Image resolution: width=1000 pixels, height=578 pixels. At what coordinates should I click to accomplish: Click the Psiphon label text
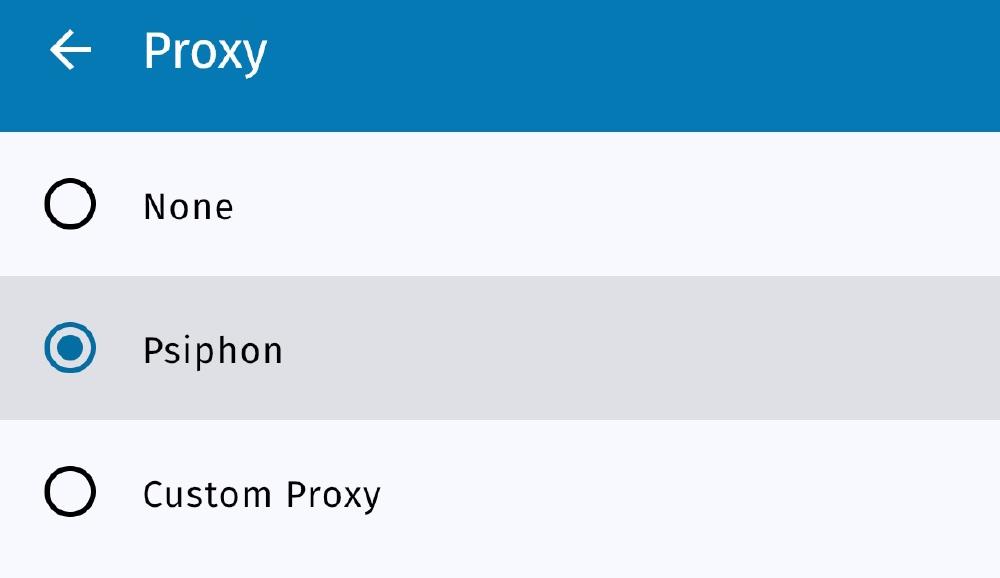[x=213, y=349]
